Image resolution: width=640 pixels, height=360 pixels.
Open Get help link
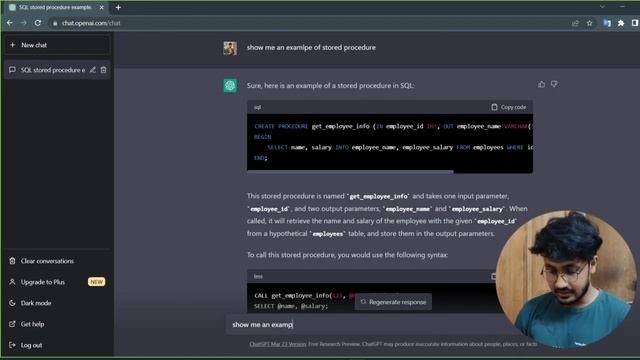click(57, 324)
